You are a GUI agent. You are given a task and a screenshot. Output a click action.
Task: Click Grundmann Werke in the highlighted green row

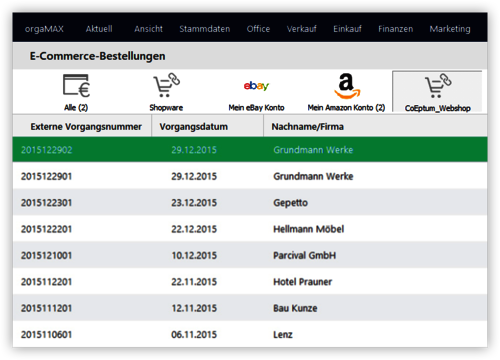coord(313,150)
